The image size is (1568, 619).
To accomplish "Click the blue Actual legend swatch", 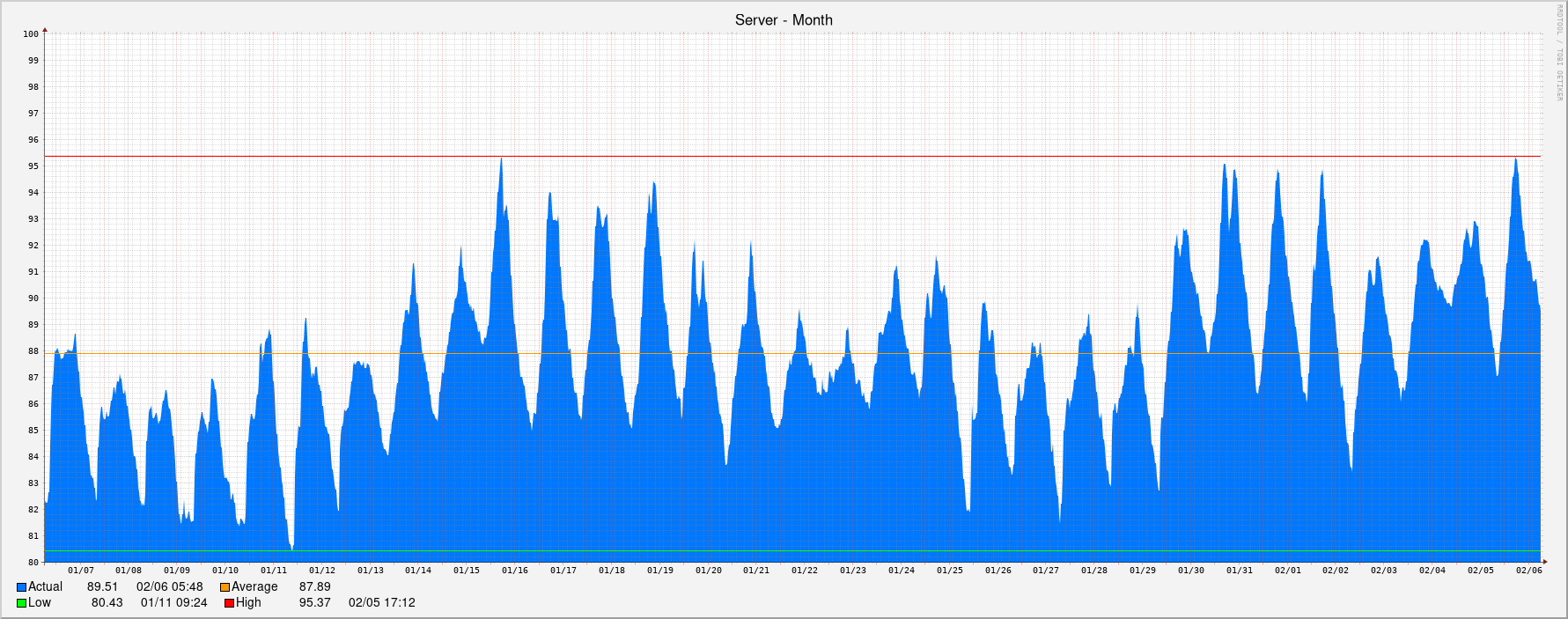I will click(21, 587).
